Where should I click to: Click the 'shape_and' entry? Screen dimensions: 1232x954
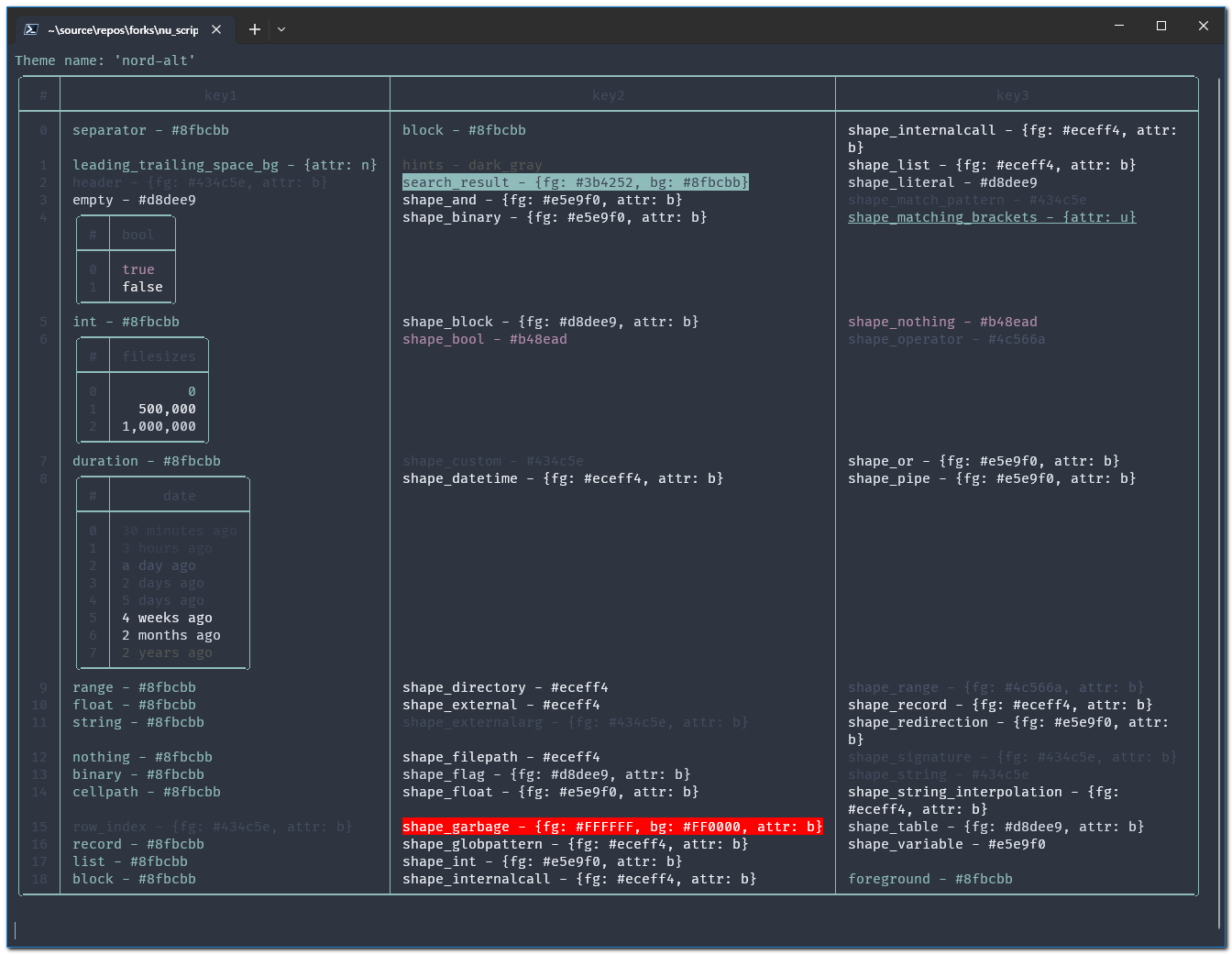(543, 200)
